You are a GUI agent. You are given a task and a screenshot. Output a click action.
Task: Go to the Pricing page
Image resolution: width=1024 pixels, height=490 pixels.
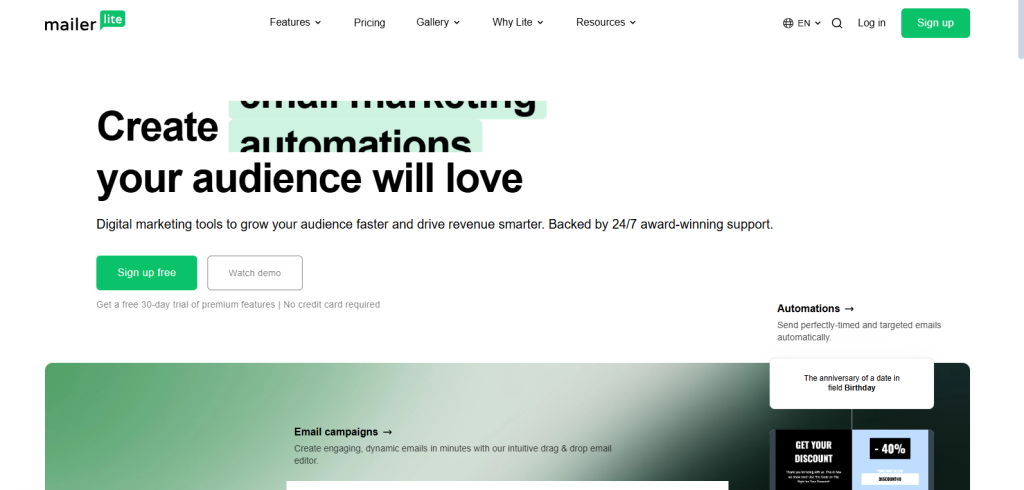(x=370, y=23)
